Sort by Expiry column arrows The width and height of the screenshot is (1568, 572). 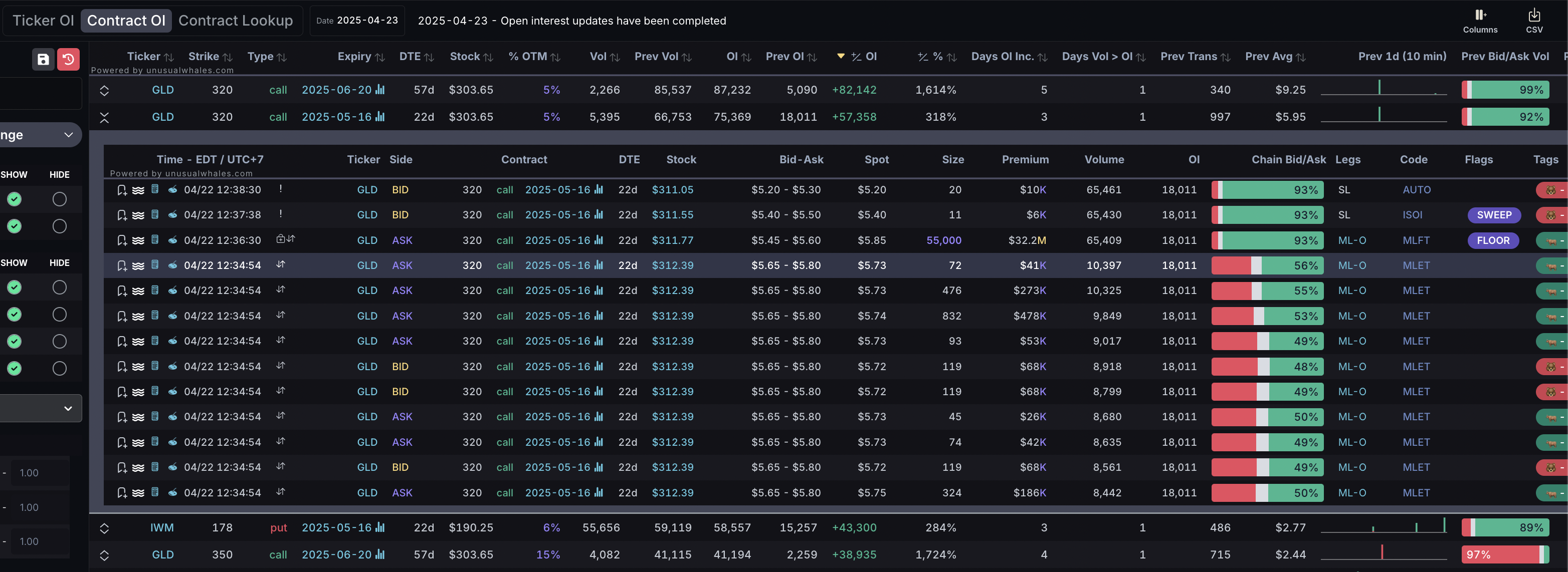tap(380, 57)
